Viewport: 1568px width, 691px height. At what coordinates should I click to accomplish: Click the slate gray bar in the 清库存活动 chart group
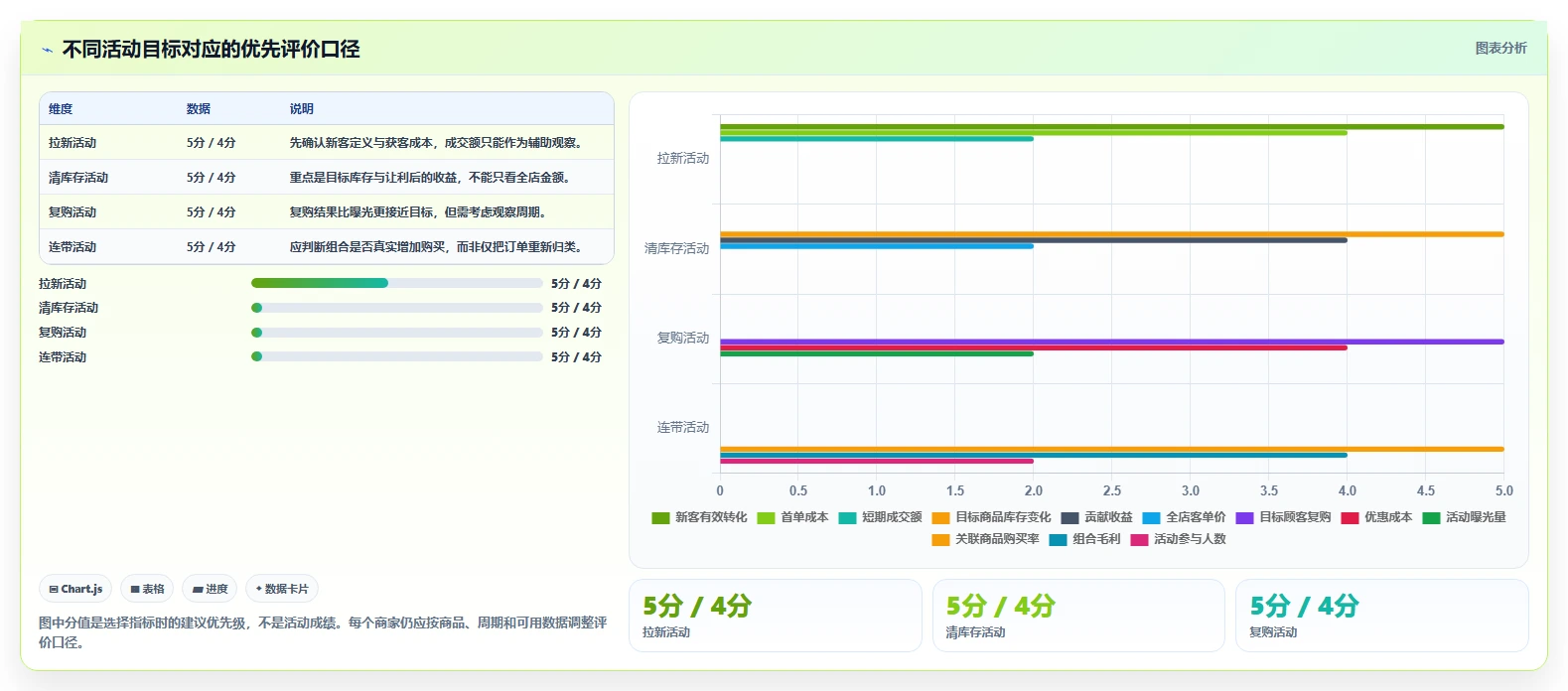1034,239
